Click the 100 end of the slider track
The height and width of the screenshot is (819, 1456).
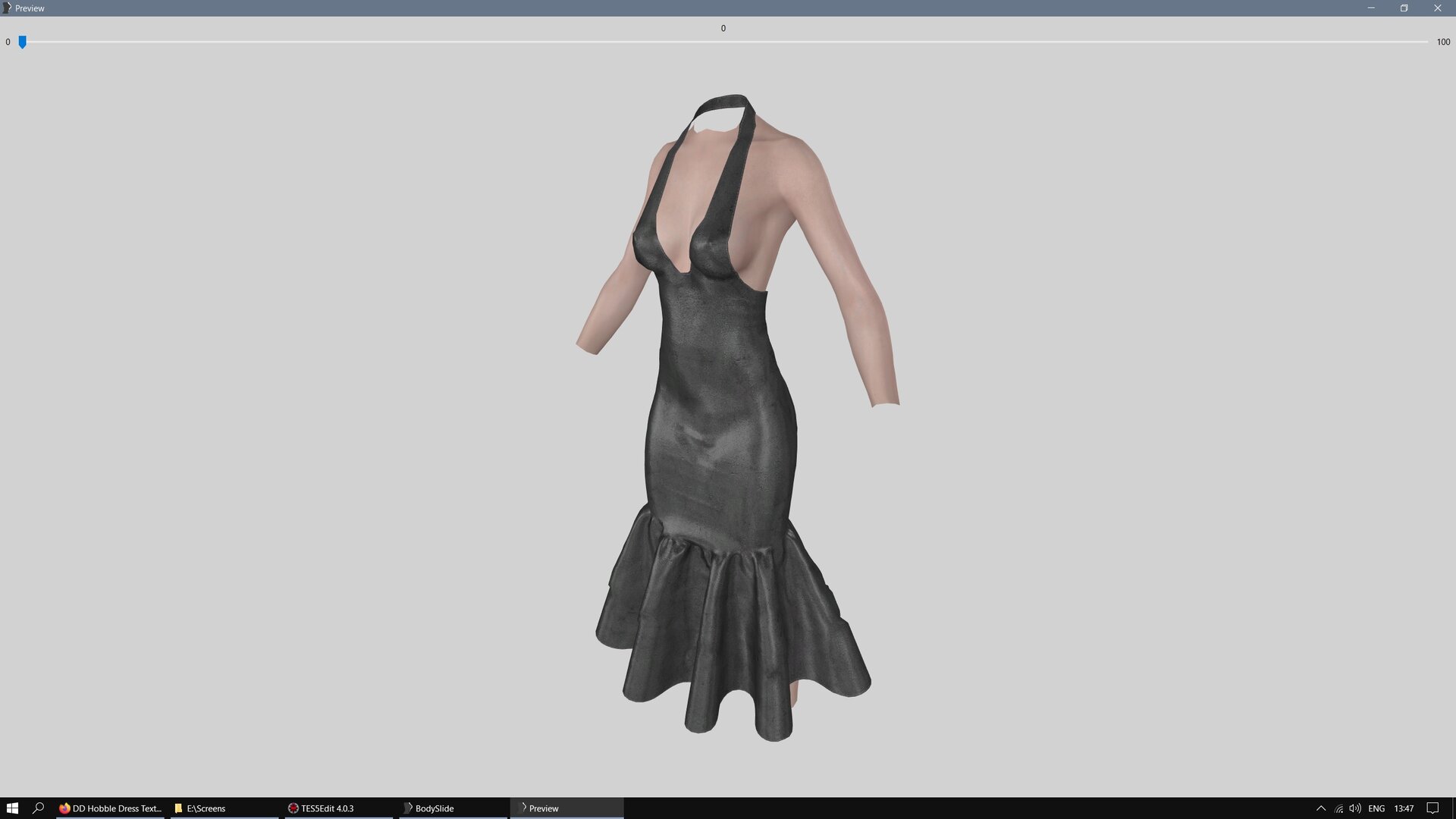[x=1426, y=42]
